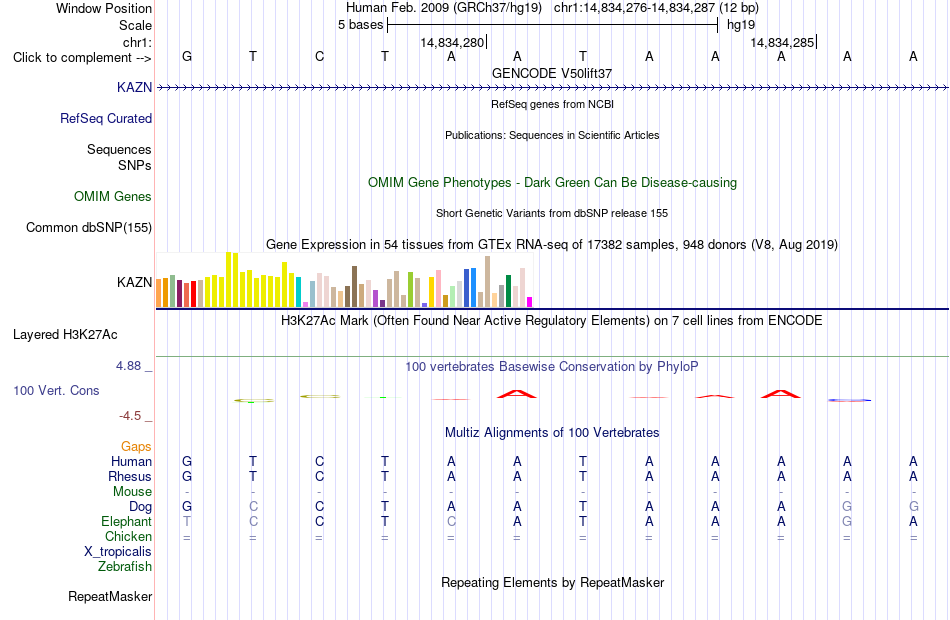Click the 'Click to complement -->' label
The width and height of the screenshot is (950, 620).
(x=82, y=58)
